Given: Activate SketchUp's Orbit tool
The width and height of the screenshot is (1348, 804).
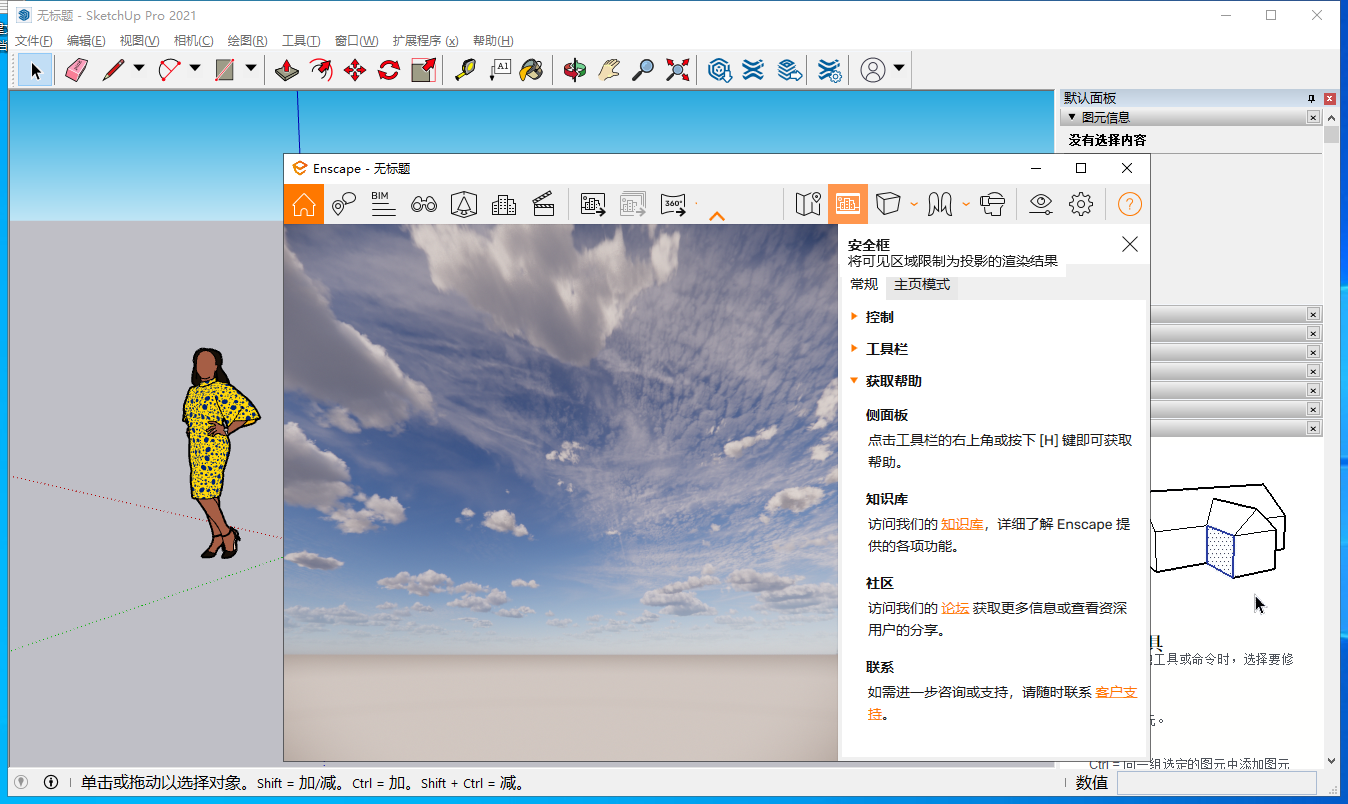Looking at the screenshot, I should pos(573,70).
